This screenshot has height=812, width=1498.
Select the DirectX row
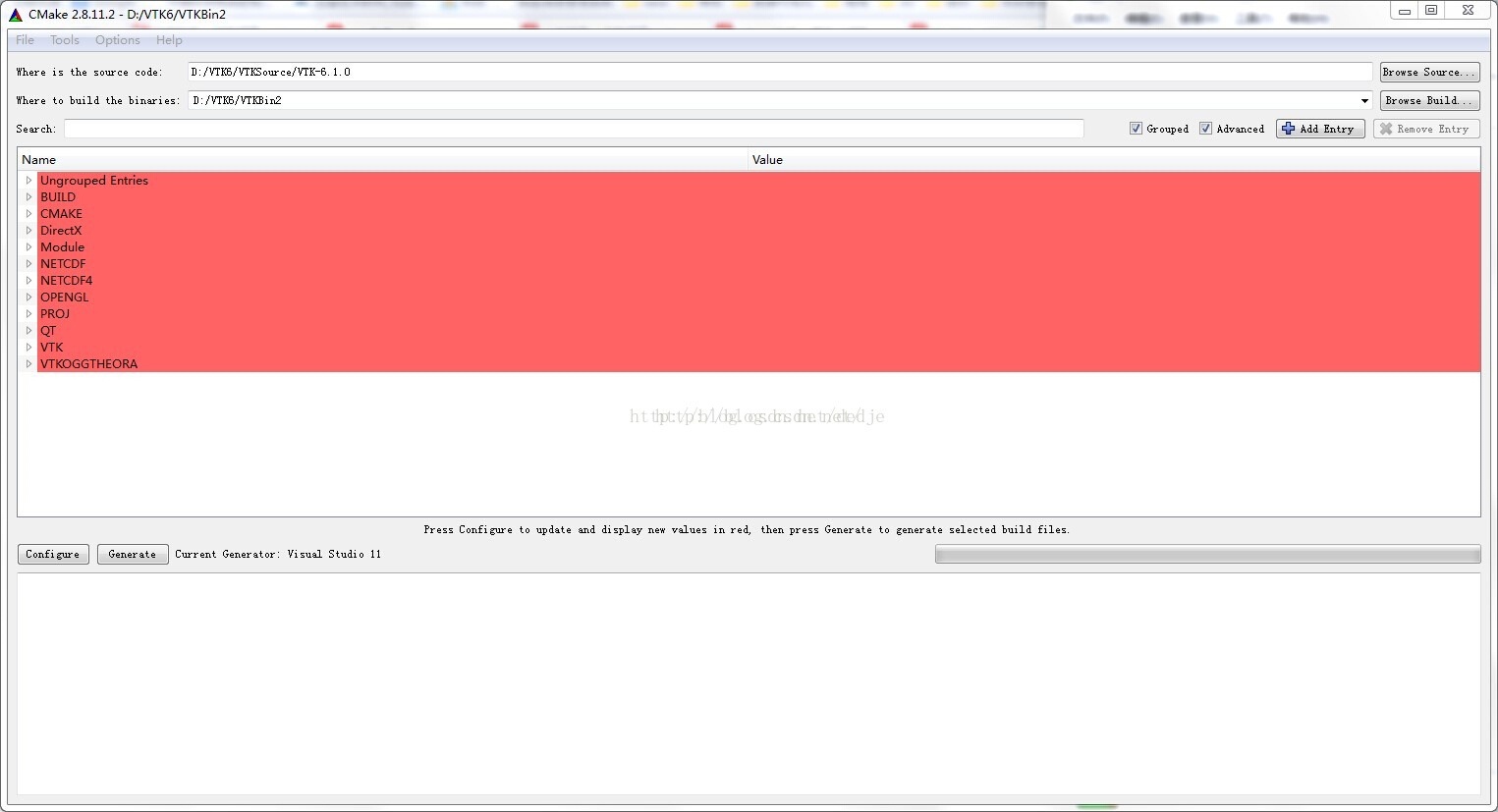758,231
